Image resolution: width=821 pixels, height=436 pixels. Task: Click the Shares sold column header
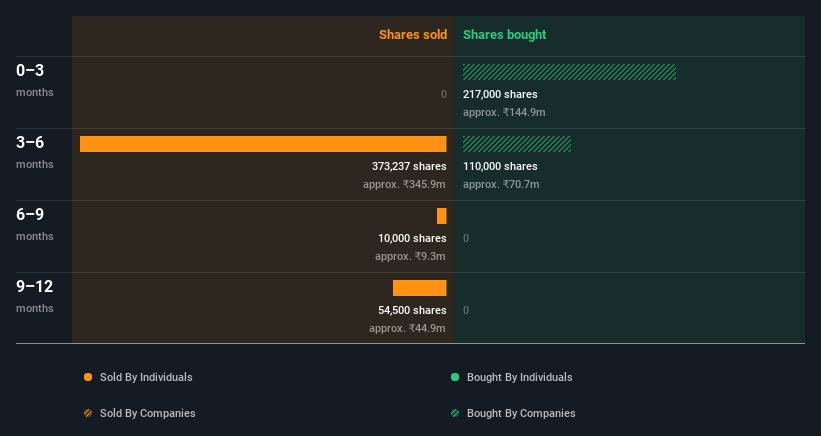coord(413,35)
